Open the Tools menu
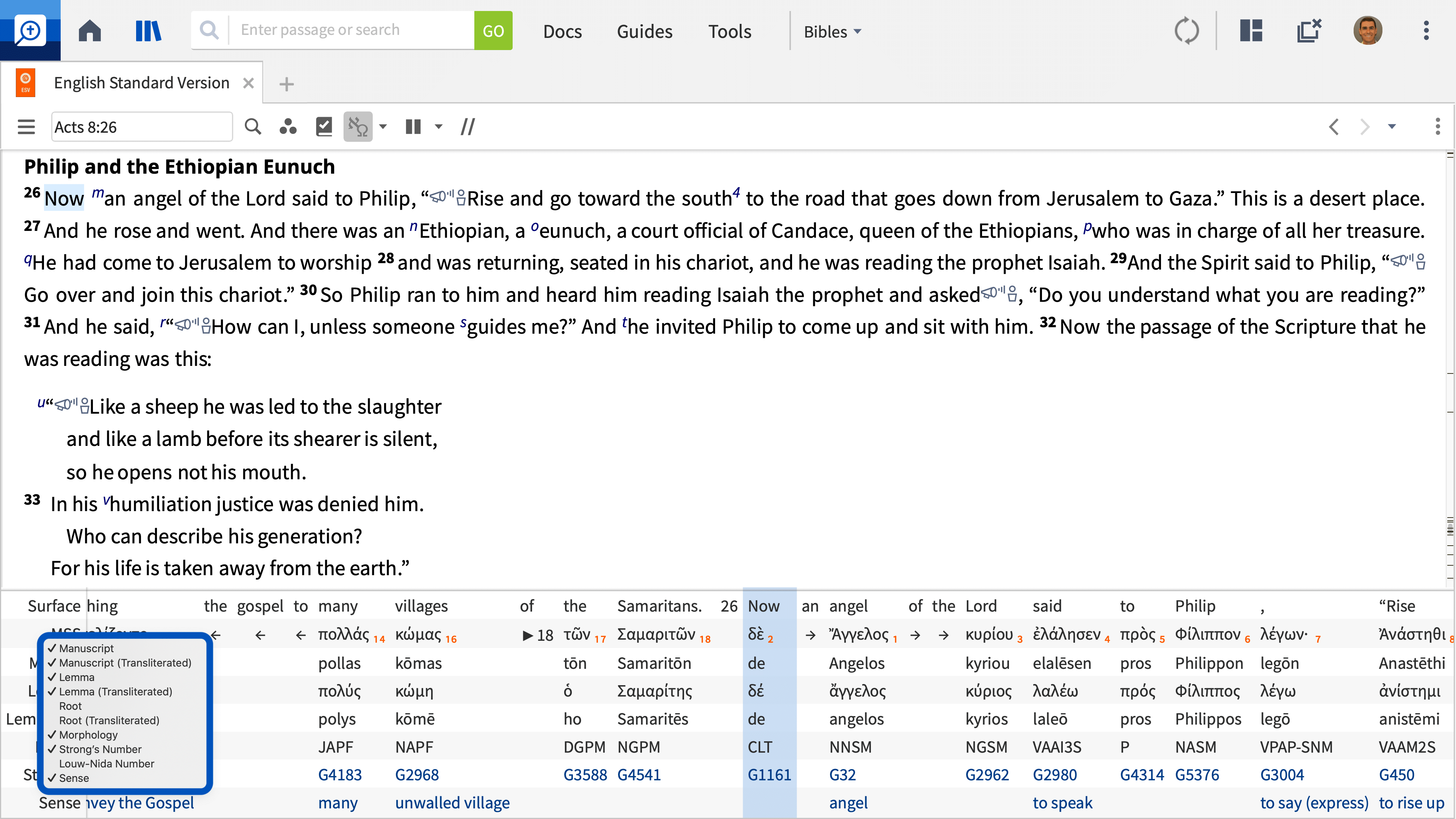The height and width of the screenshot is (819, 1456). point(729,31)
